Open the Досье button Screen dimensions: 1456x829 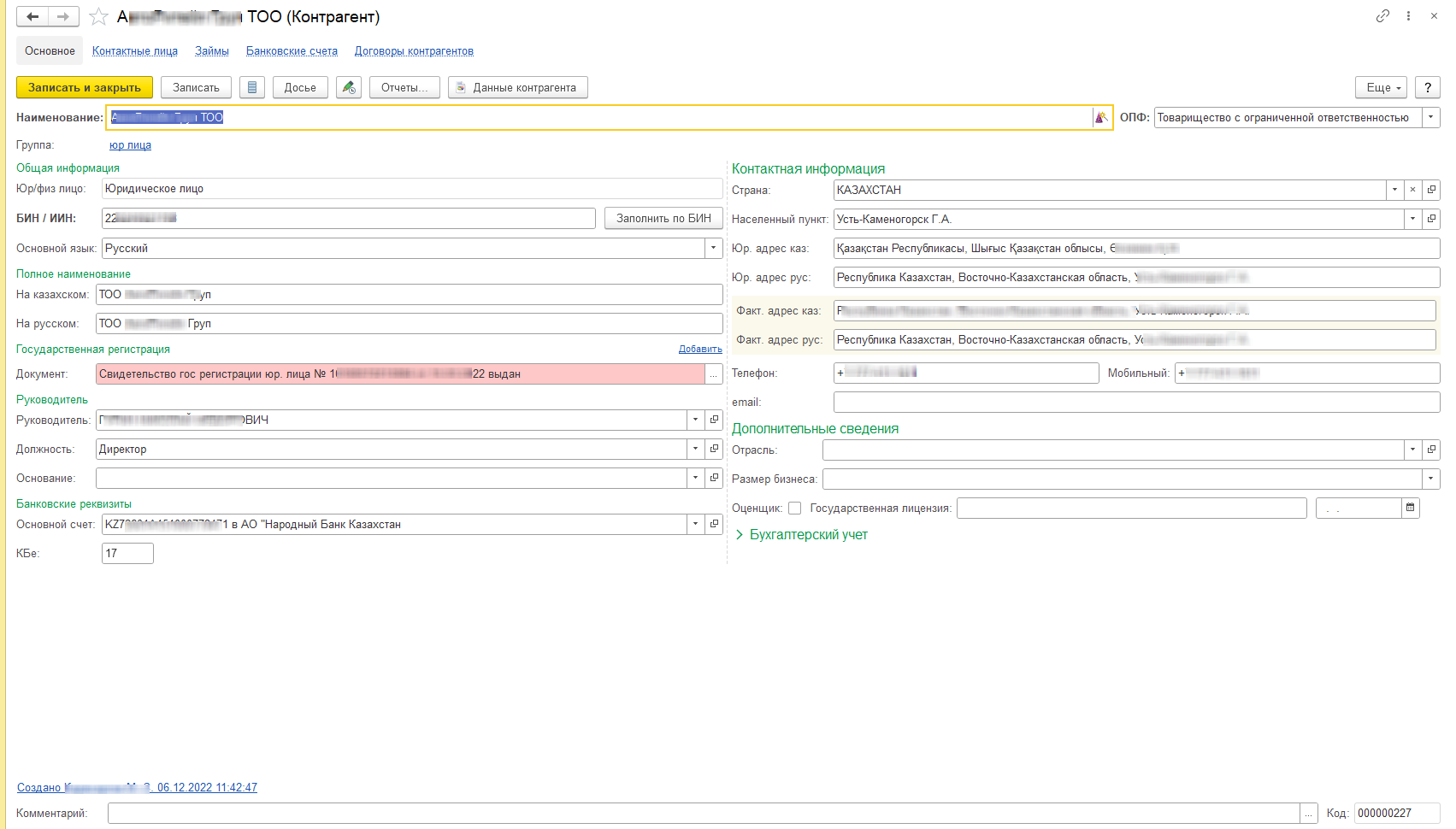(x=300, y=87)
